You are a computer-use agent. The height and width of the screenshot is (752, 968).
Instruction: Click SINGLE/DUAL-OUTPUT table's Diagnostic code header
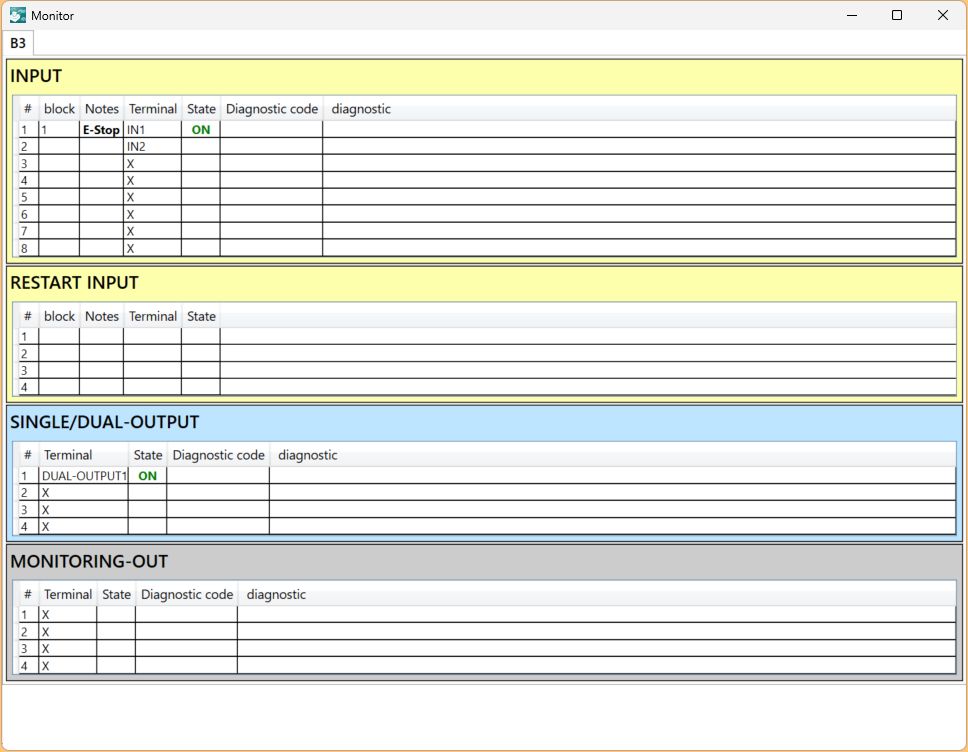(x=219, y=455)
